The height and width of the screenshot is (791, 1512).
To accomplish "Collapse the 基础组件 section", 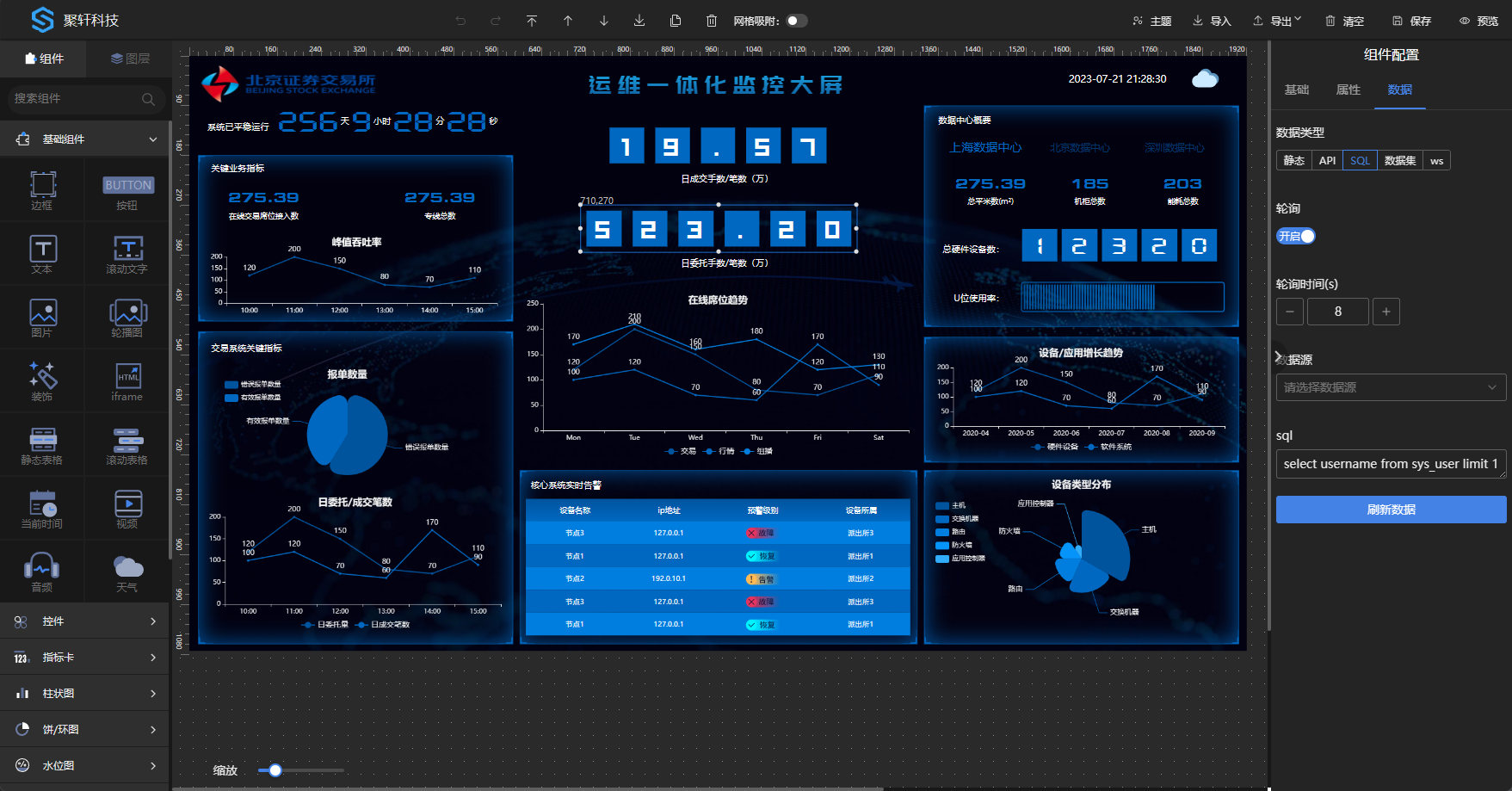I will coord(85,139).
